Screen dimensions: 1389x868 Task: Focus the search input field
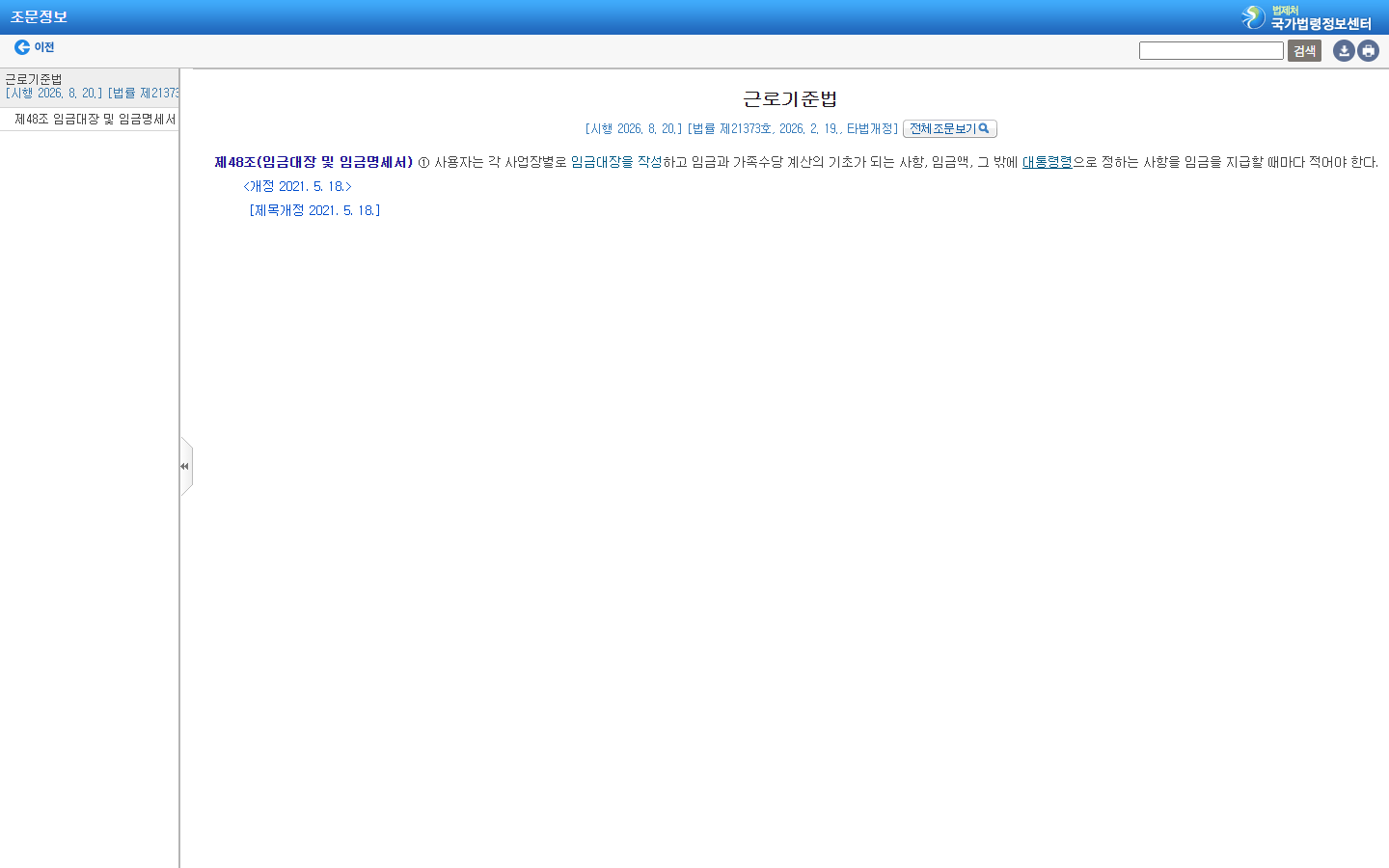coord(1212,51)
